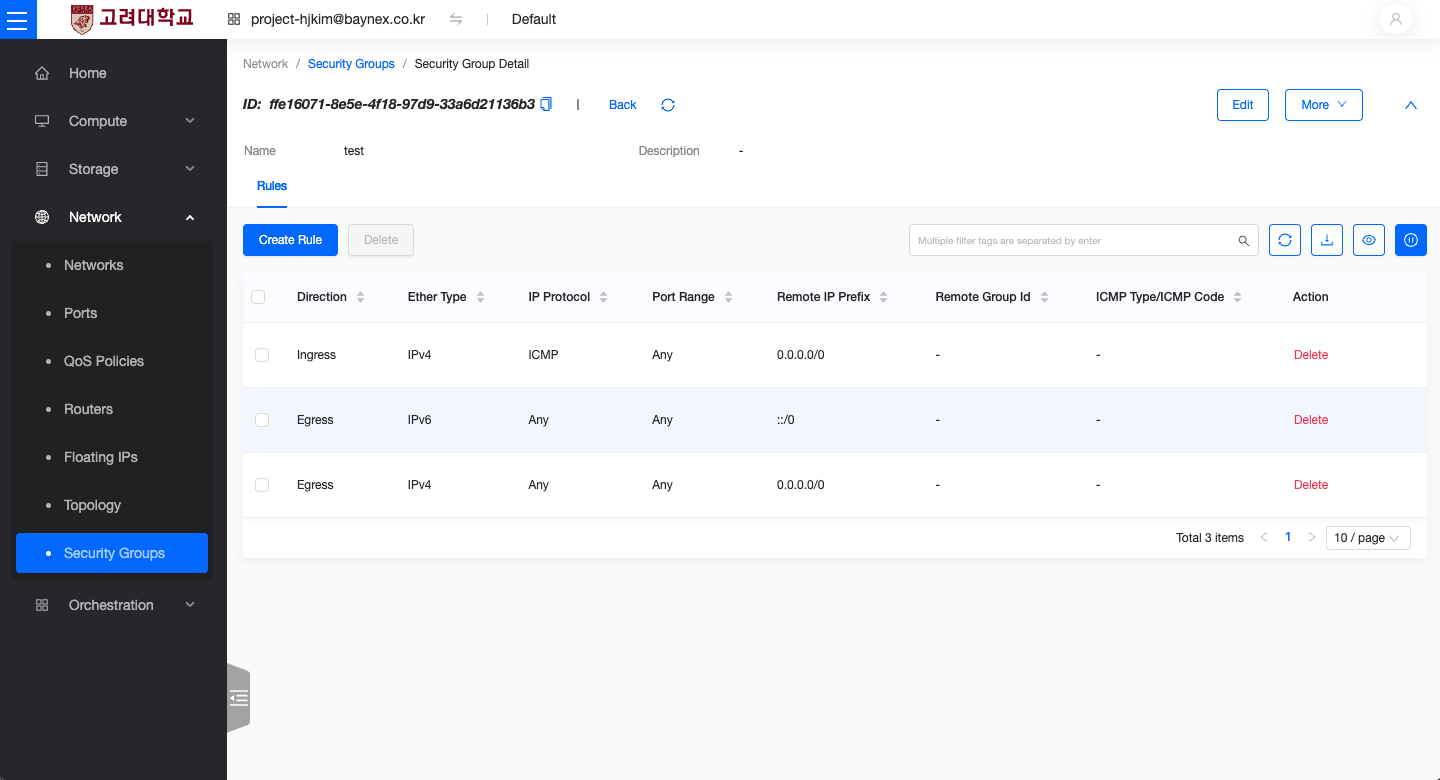1440x780 pixels.
Task: Open the column visibility eye settings
Action: point(1369,240)
